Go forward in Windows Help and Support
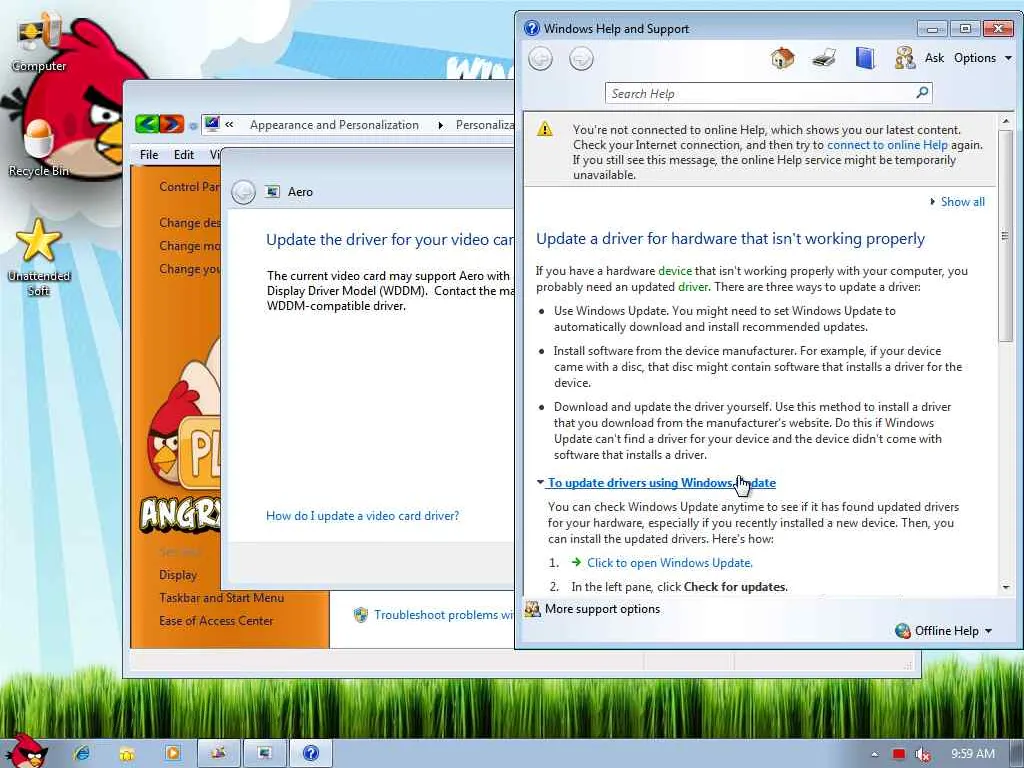 (581, 59)
